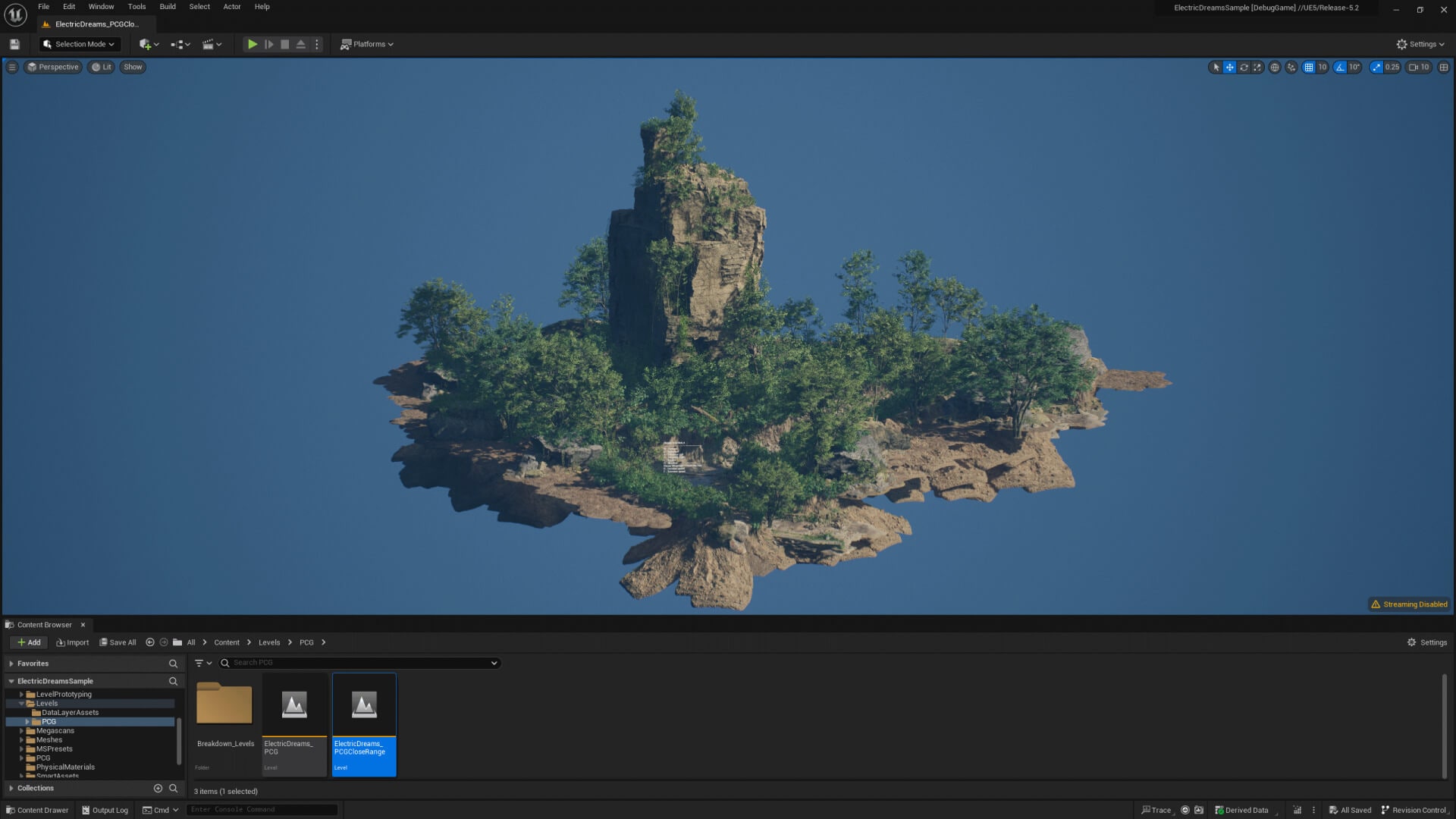Toggle rotation angle snapping
This screenshot has height=819, width=1456.
(x=1340, y=67)
